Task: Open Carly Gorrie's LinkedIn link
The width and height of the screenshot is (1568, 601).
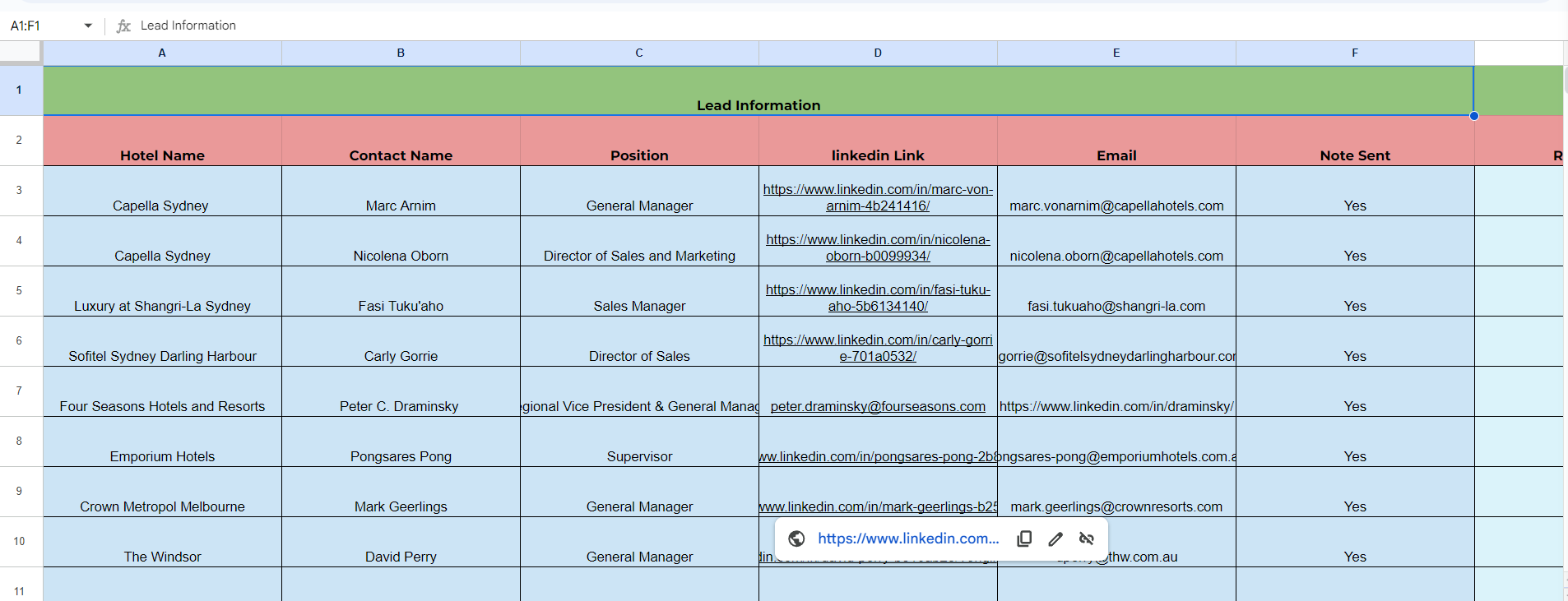Action: point(878,348)
